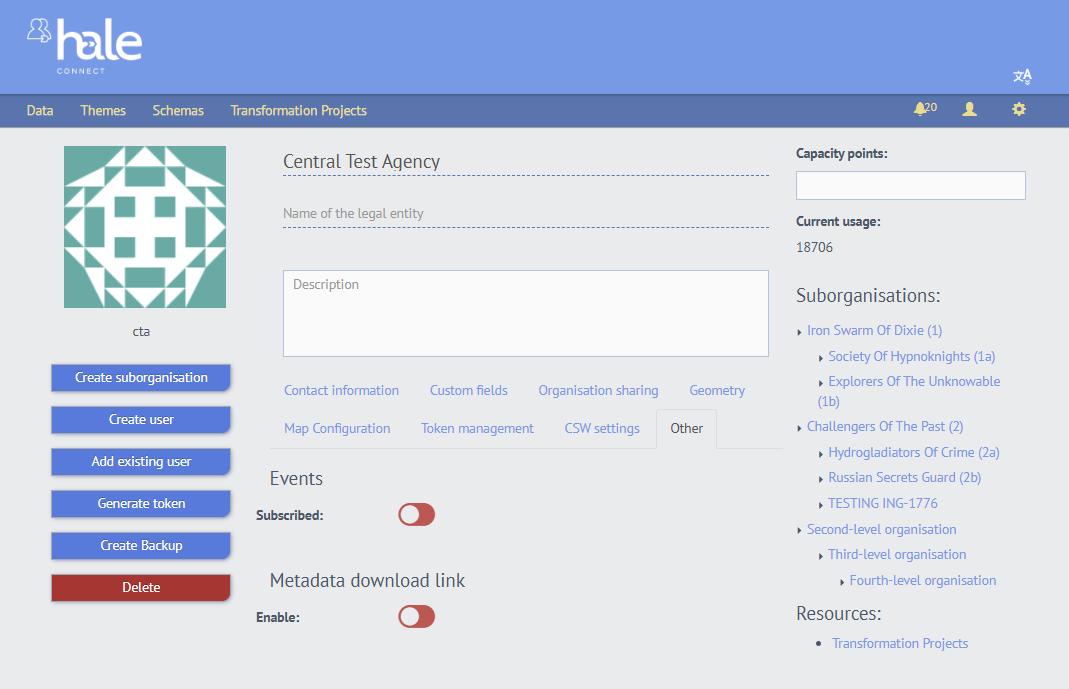Viewport: 1069px width, 689px height.
Task: Switch to the Geometry tab
Action: pyautogui.click(x=717, y=391)
